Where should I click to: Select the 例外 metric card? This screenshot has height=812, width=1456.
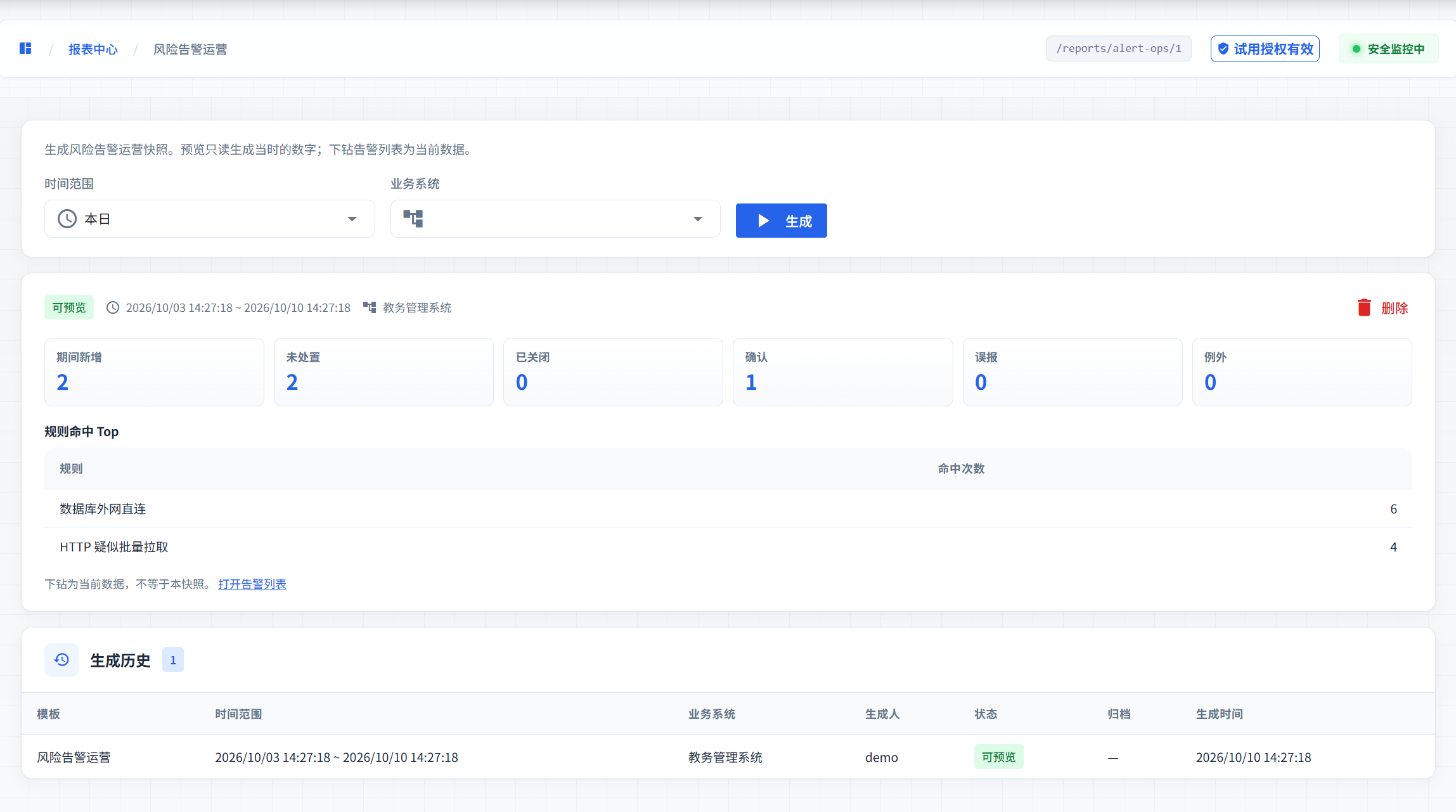tap(1302, 372)
